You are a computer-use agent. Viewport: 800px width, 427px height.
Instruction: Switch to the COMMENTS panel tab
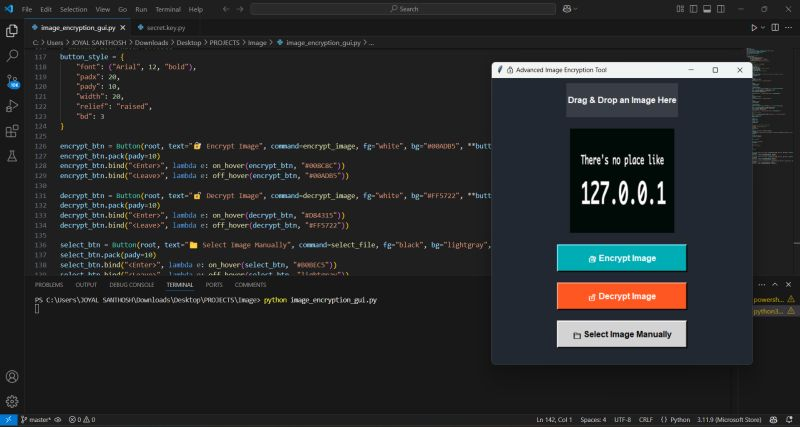coord(251,285)
